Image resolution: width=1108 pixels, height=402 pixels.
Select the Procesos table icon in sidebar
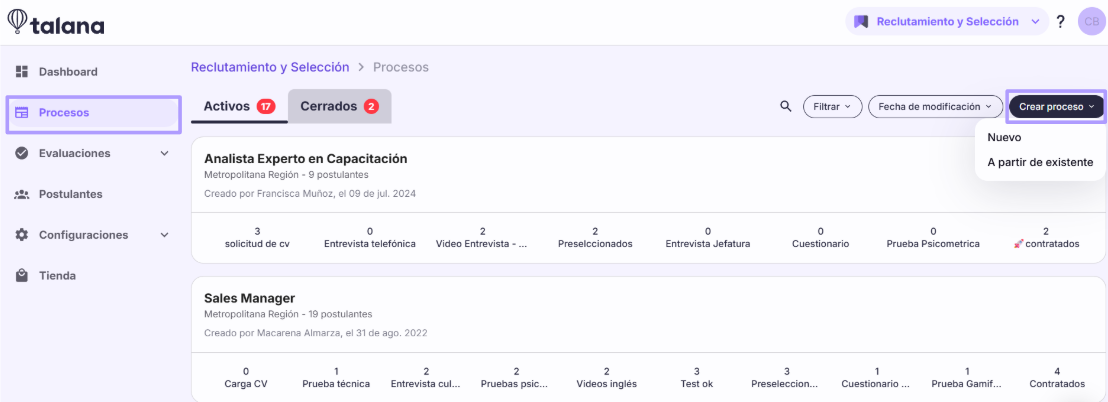tap(21, 112)
